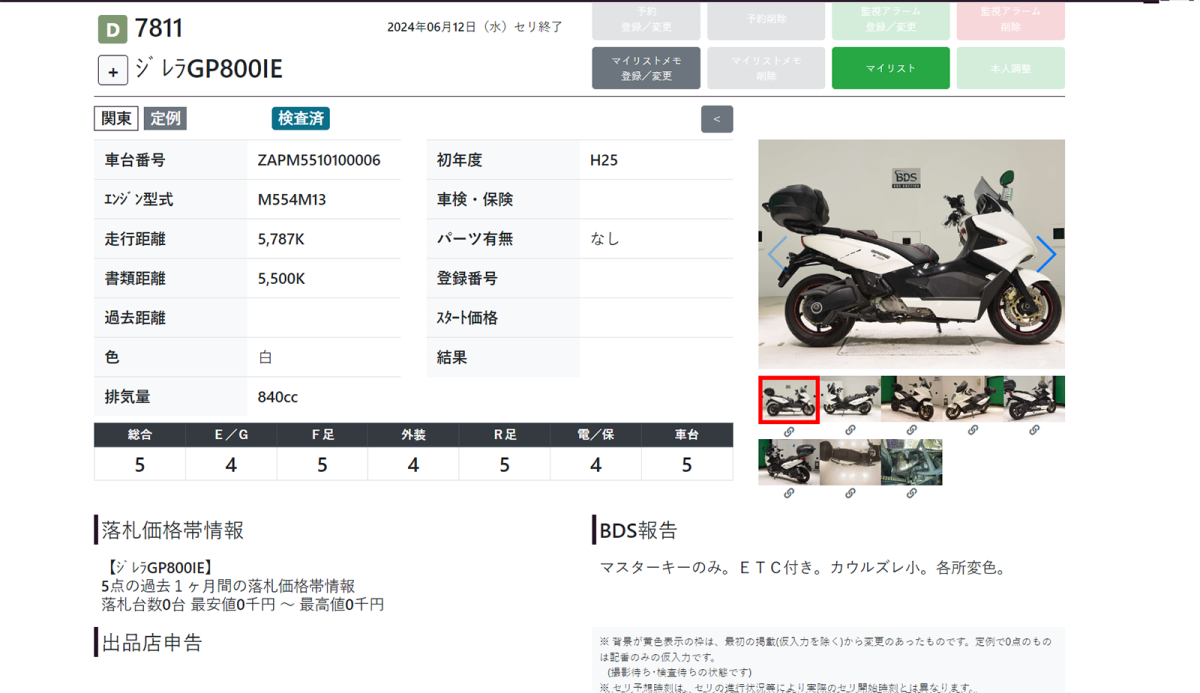Click the スタート価格 label

(x=467, y=318)
